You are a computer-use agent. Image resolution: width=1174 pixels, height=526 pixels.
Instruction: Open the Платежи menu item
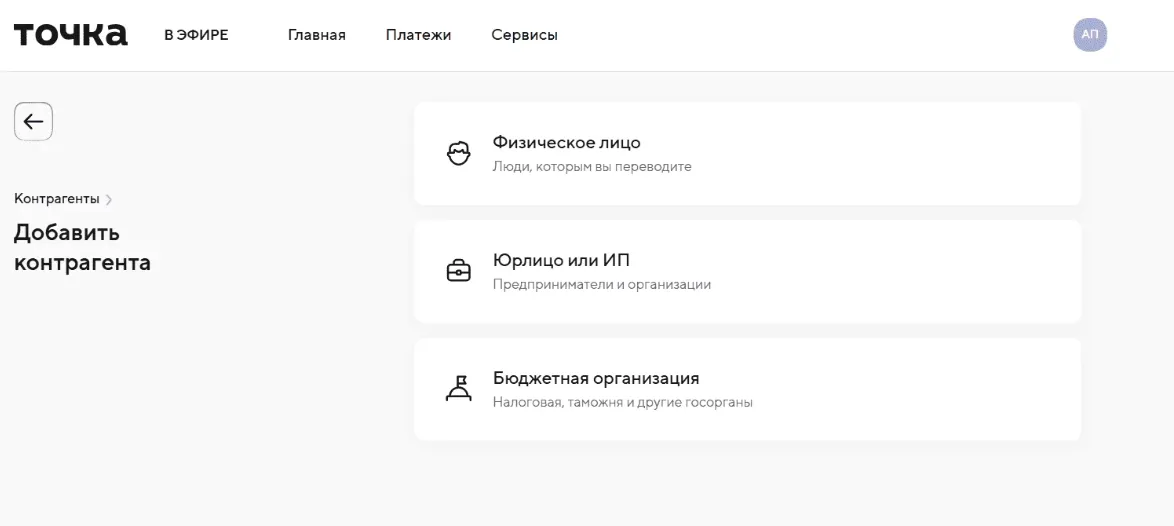(x=418, y=35)
